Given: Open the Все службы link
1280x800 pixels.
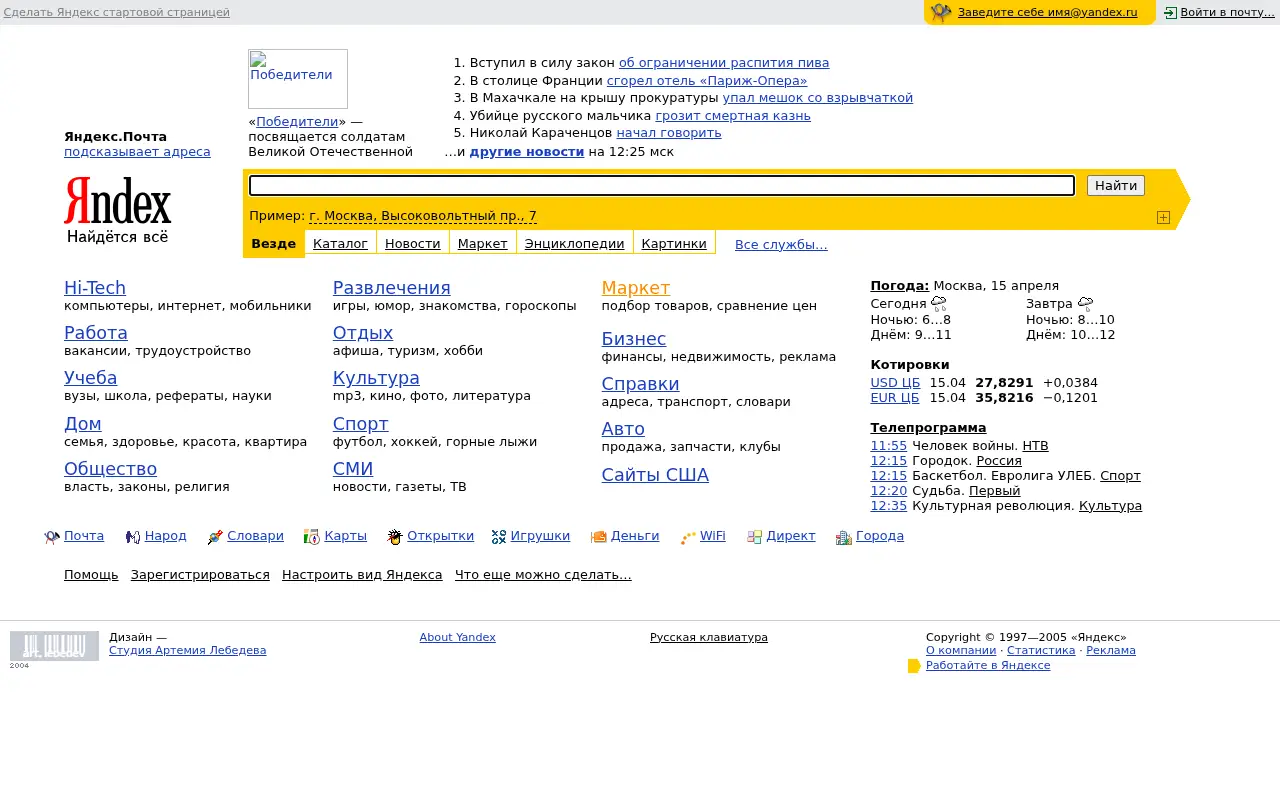Looking at the screenshot, I should (781, 245).
